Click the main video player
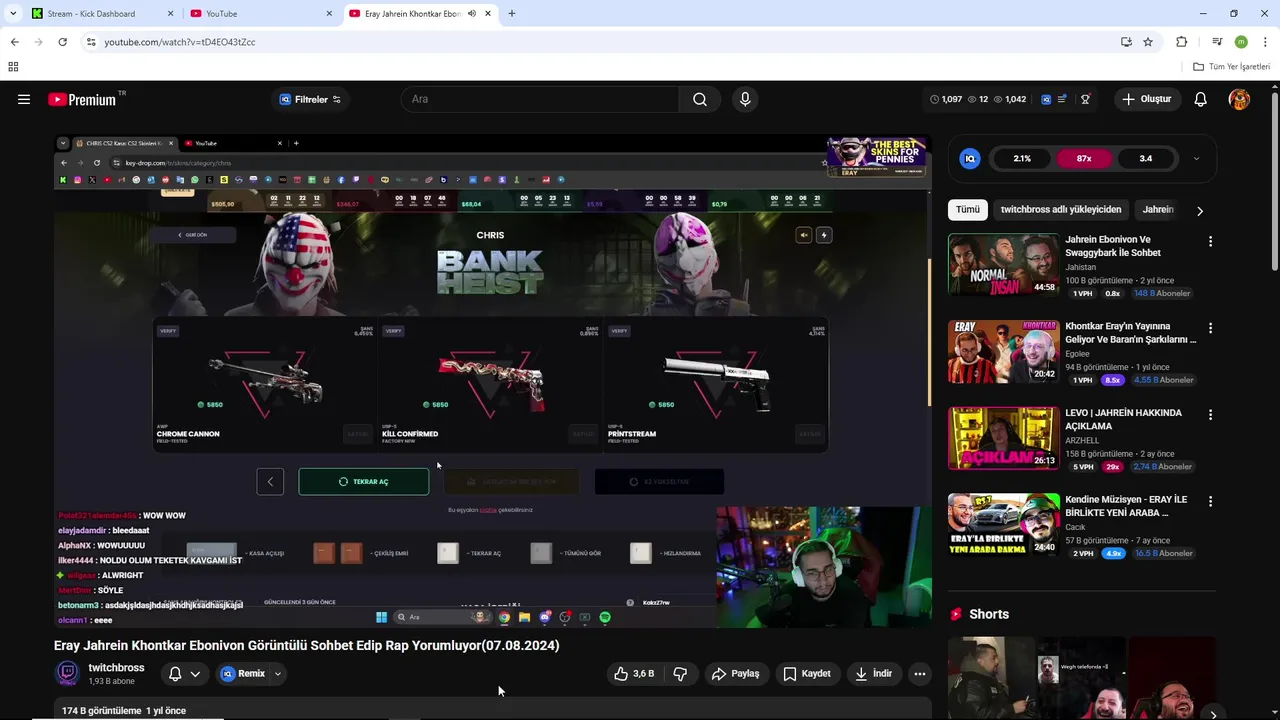The width and height of the screenshot is (1280, 720). [493, 381]
